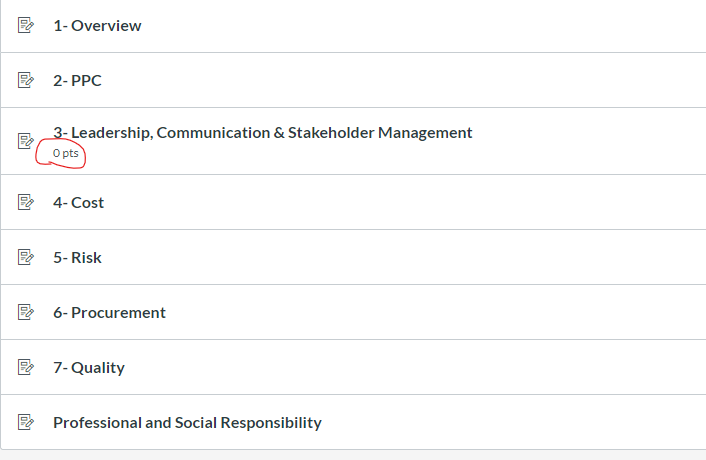This screenshot has width=706, height=460.
Task: Launch the 7- Quality quiz
Action: click(88, 368)
